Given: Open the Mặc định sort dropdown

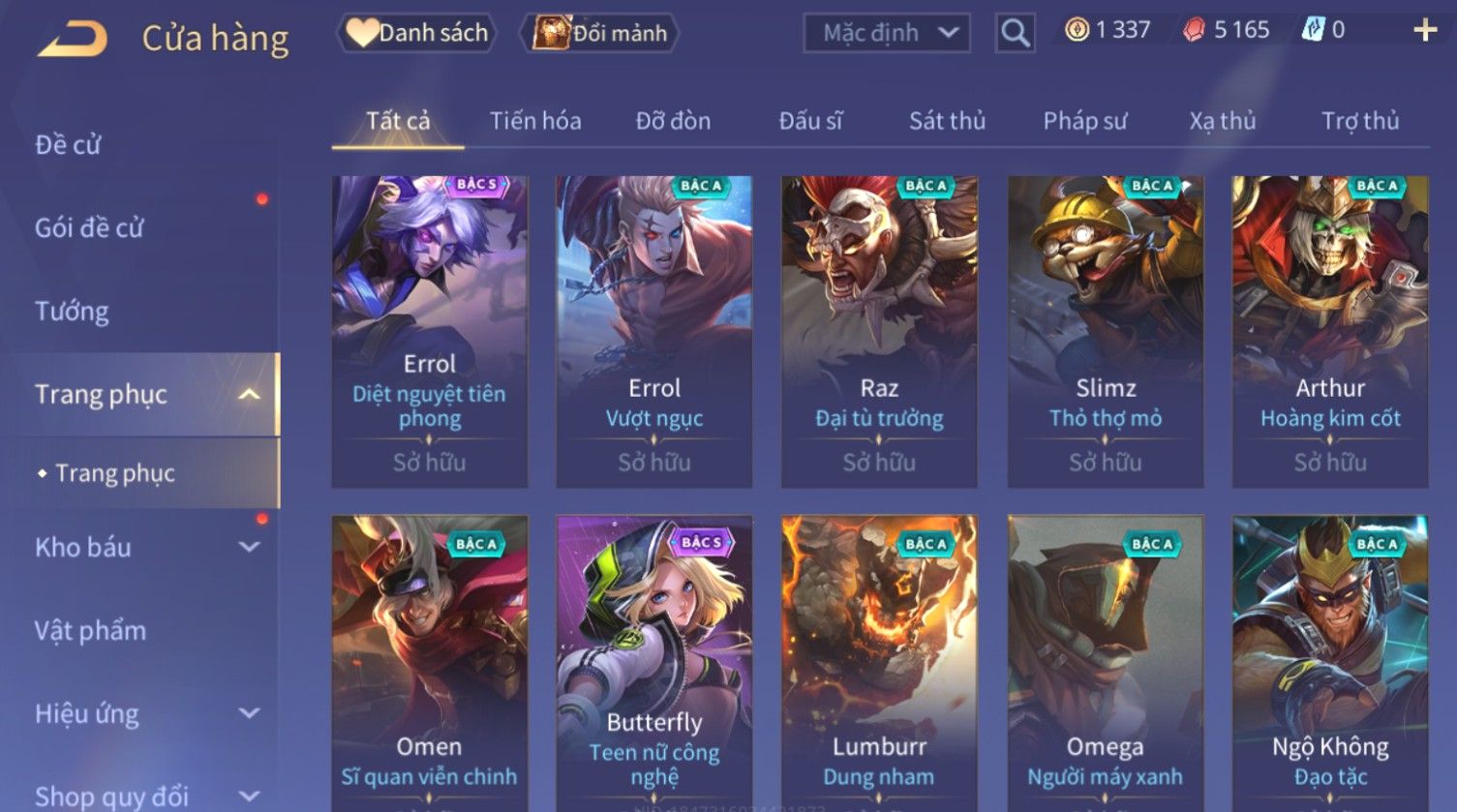Looking at the screenshot, I should point(887,33).
